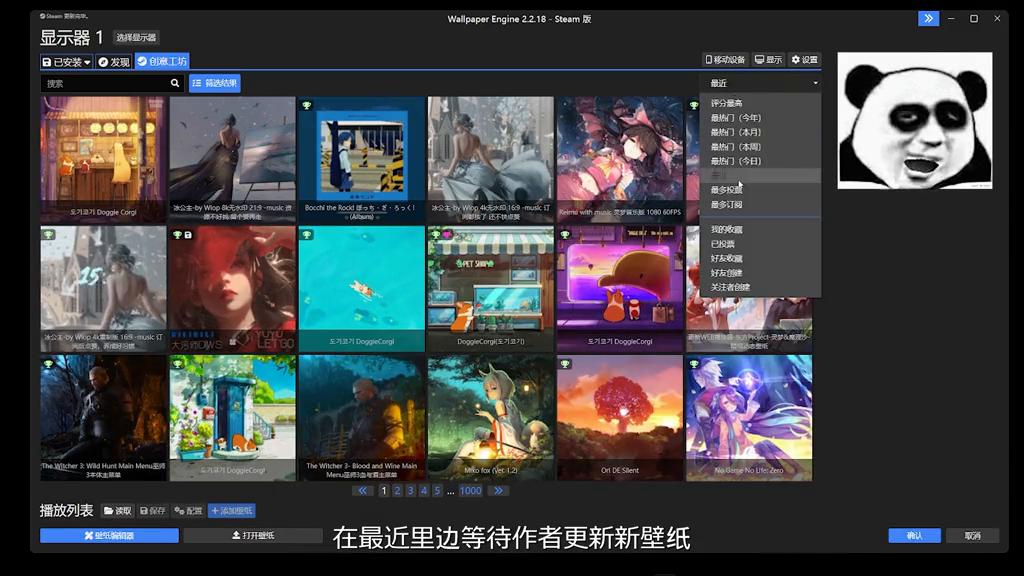Click the blue double-chevron button in title bar
Image resolution: width=1024 pixels, height=576 pixels.
tap(928, 18)
